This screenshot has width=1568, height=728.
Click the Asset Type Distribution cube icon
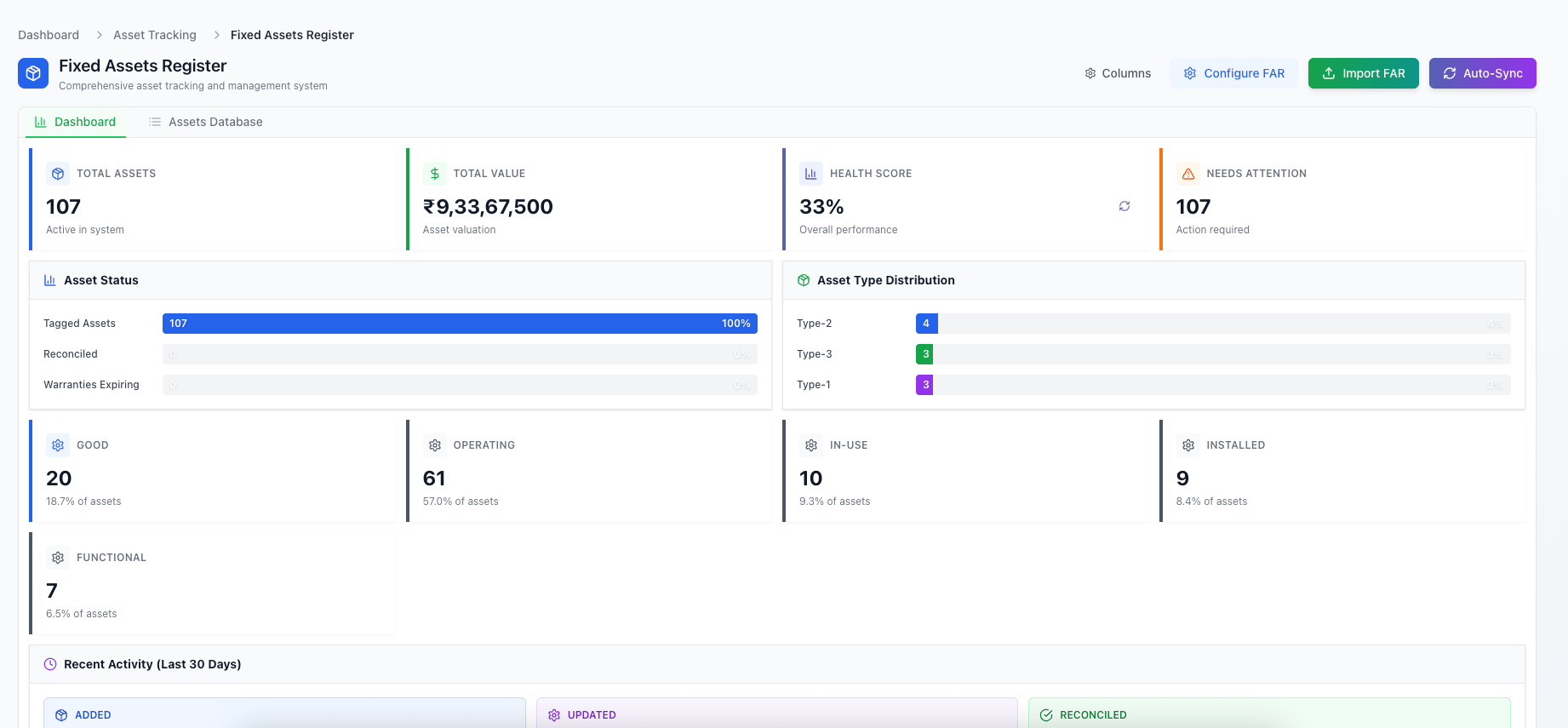coord(804,280)
